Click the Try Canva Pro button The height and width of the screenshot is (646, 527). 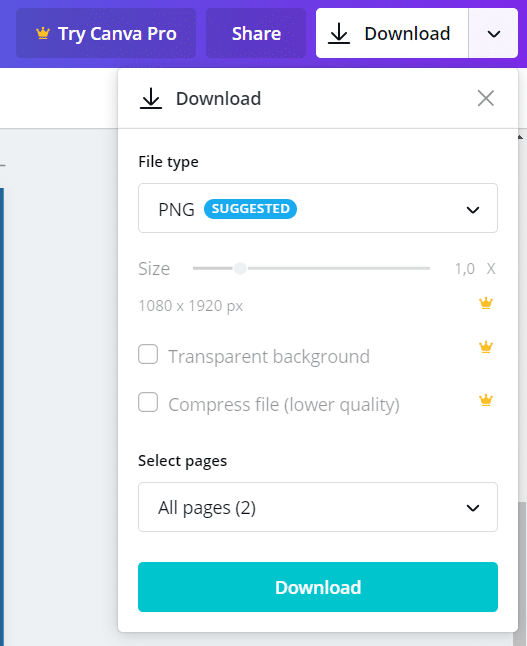click(x=106, y=33)
